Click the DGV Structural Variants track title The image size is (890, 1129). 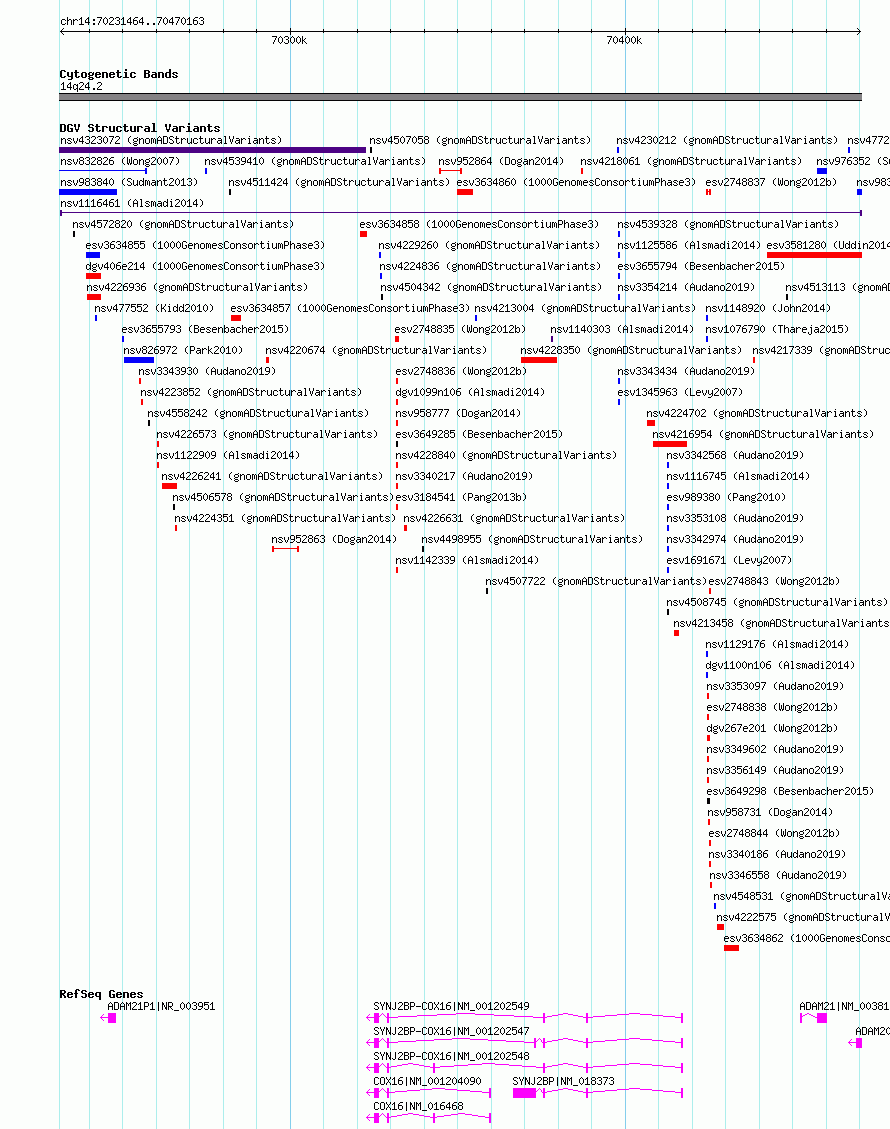140,128
